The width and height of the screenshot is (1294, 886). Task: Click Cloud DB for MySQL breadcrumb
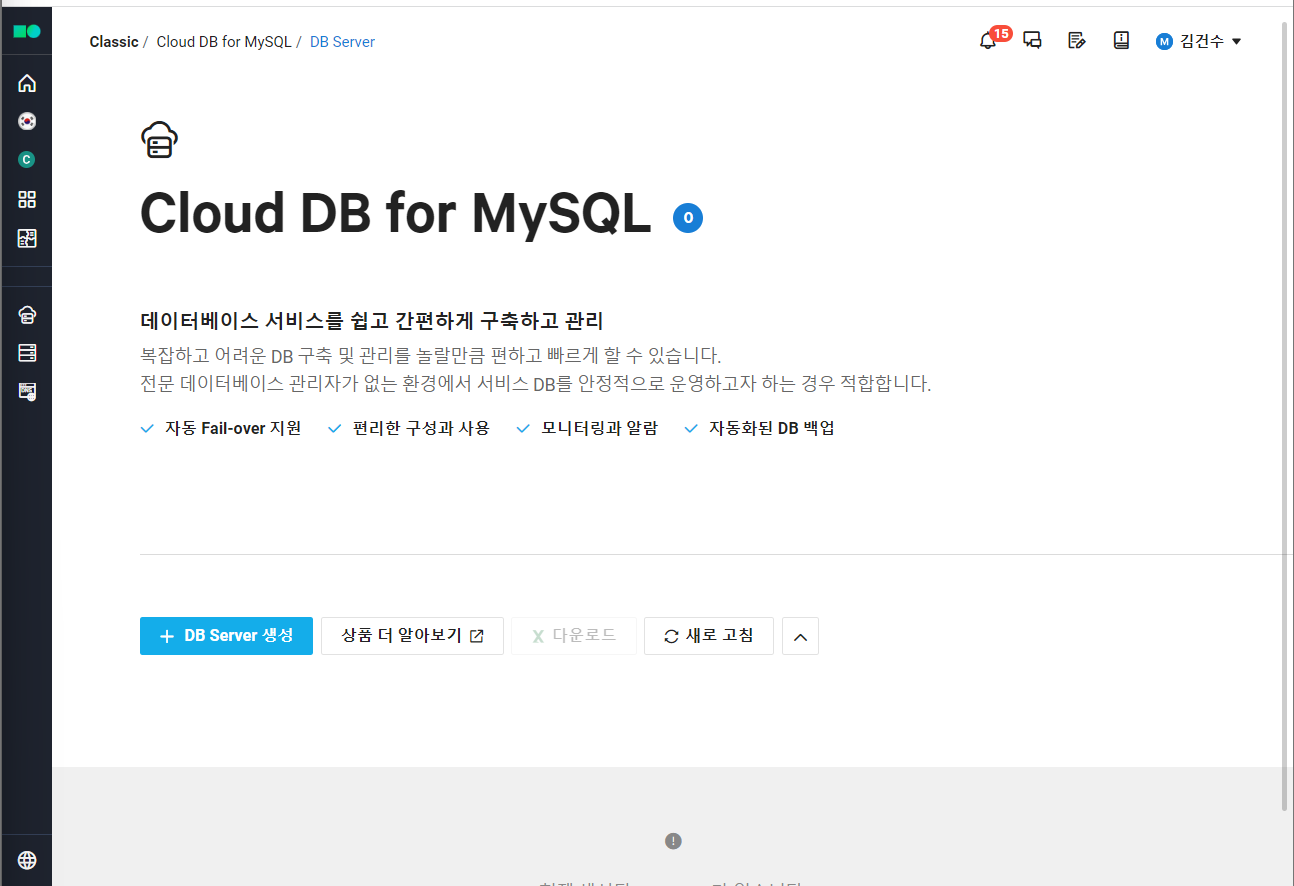coord(224,42)
